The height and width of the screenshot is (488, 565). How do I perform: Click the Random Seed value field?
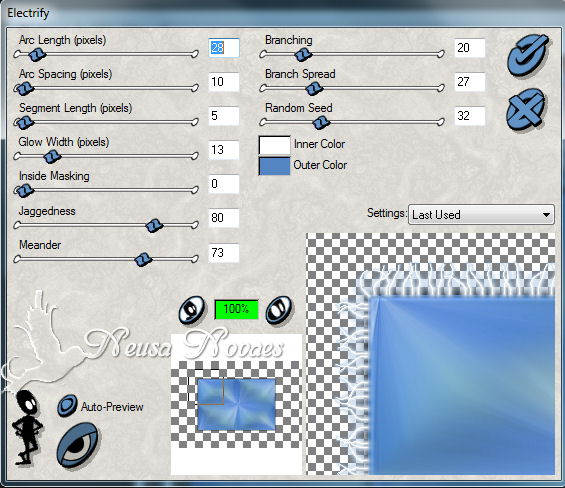[x=470, y=116]
